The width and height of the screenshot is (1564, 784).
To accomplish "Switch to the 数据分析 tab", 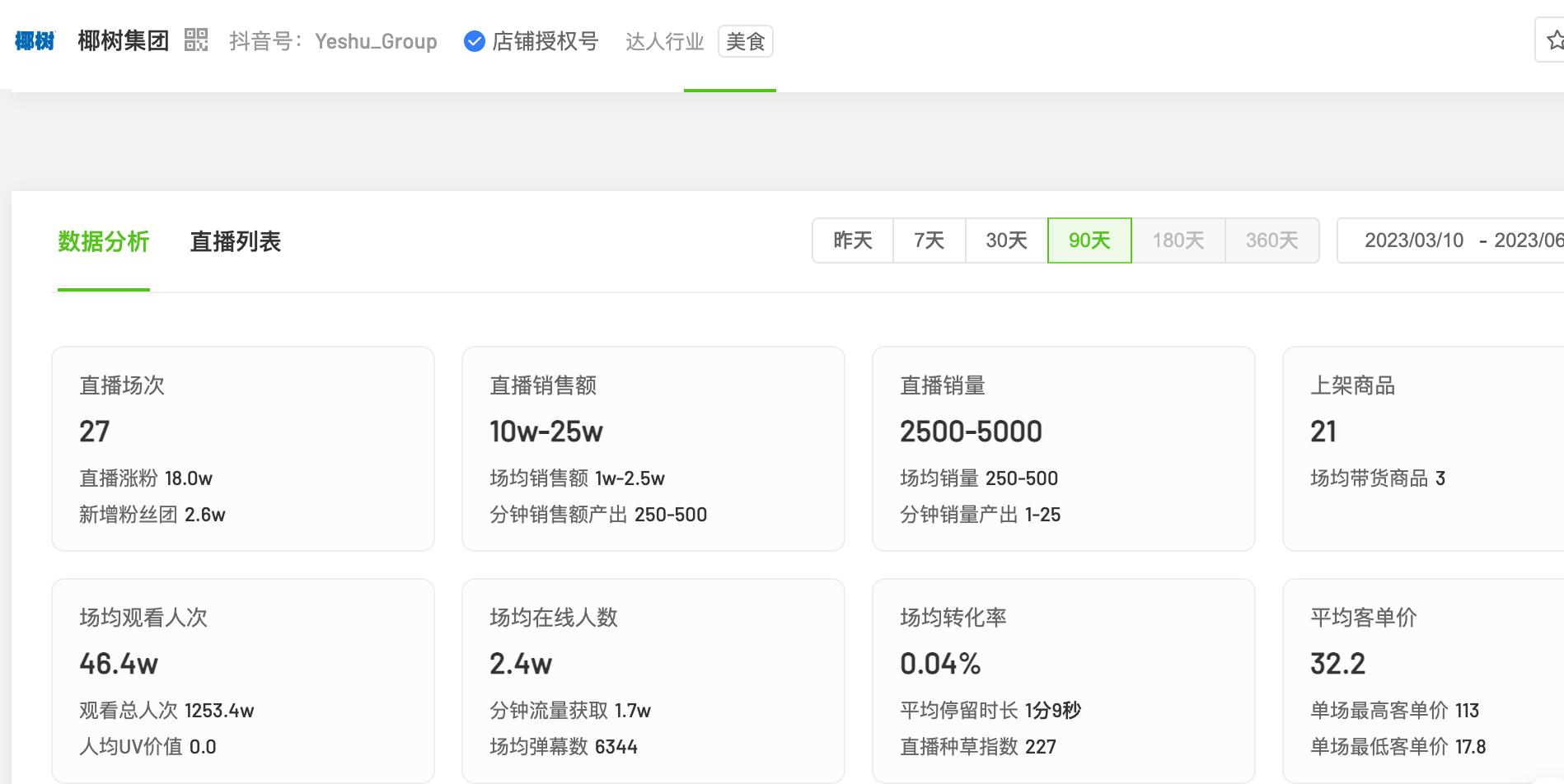I will point(103,242).
